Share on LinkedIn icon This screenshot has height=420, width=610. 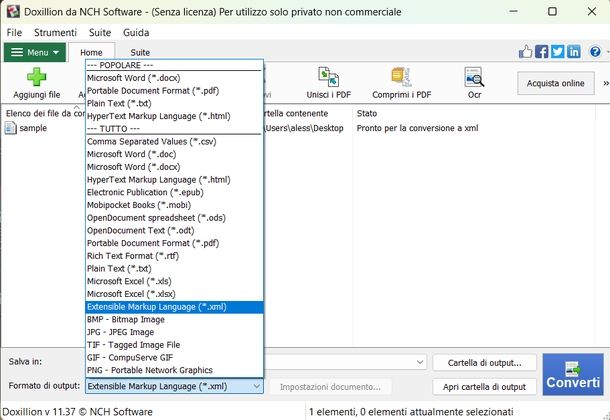point(573,51)
